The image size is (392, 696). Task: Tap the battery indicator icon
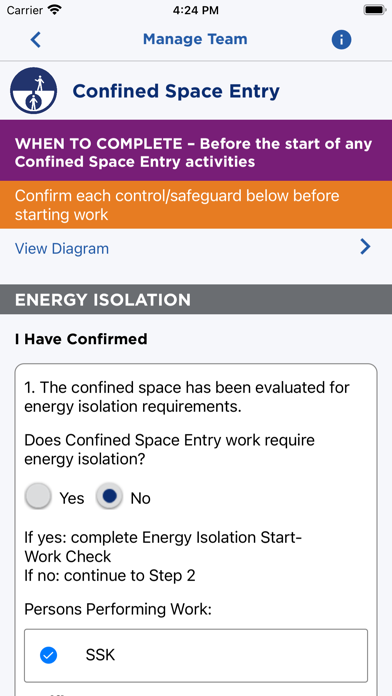(x=374, y=10)
